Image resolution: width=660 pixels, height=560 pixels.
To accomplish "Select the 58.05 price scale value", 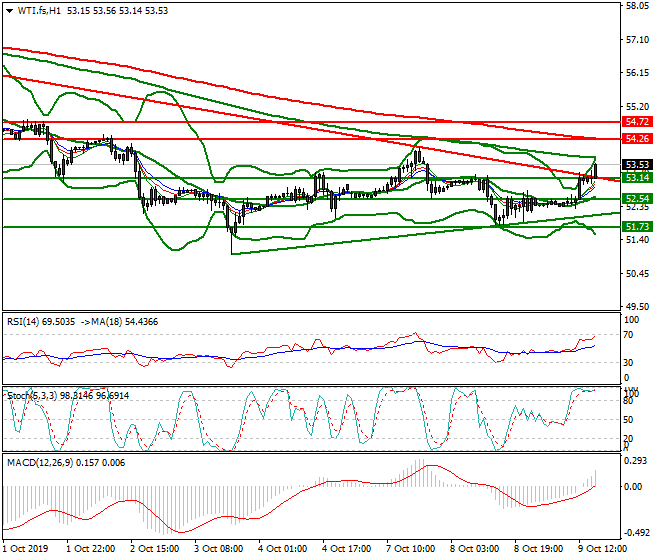I will pyautogui.click(x=637, y=6).
